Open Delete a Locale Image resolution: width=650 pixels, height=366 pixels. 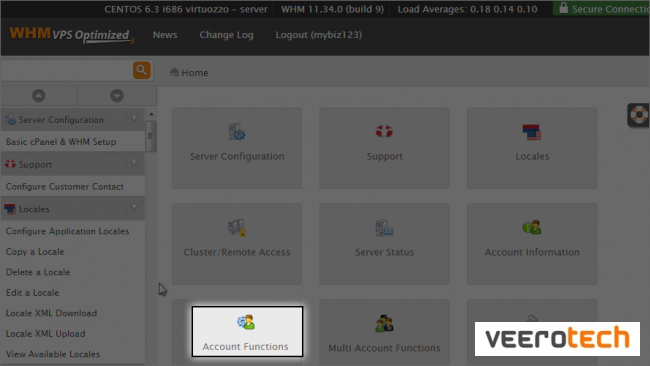(x=38, y=272)
